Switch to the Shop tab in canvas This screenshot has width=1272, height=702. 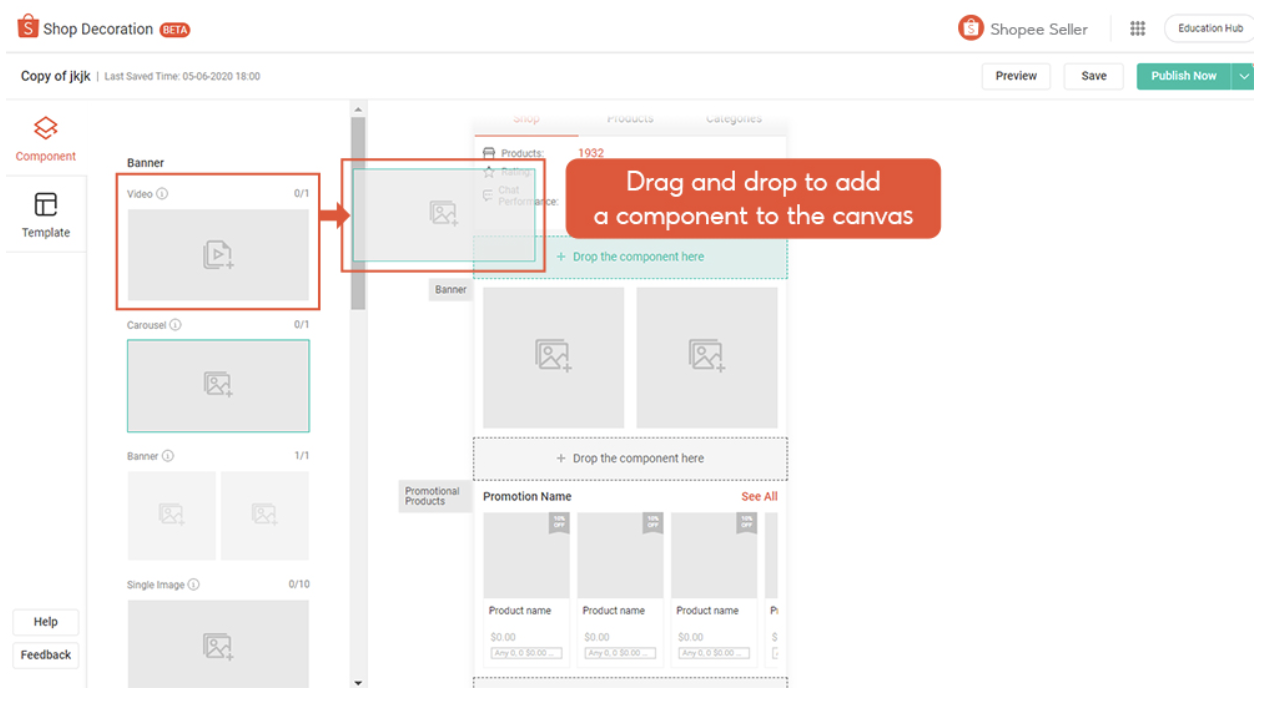click(526, 119)
